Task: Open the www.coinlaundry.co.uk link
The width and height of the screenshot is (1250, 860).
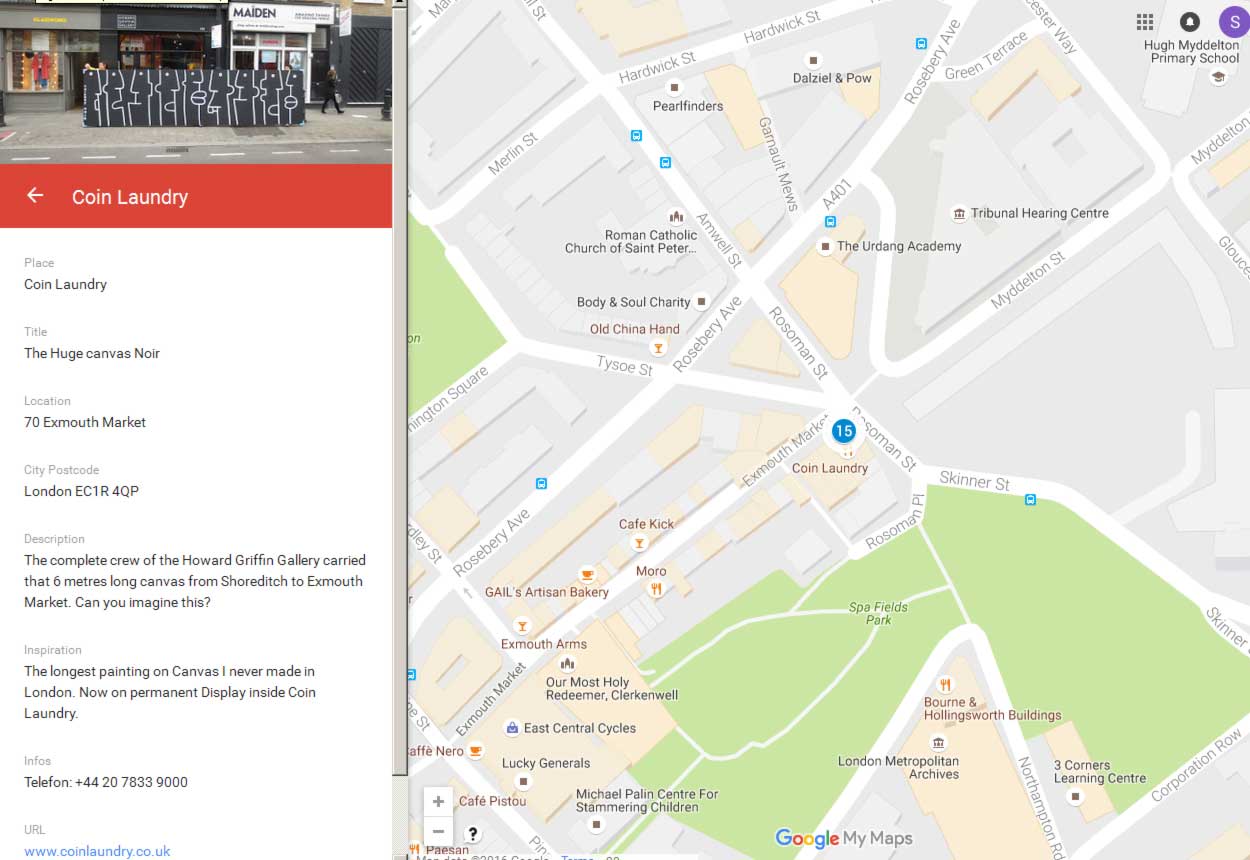Action: point(97,851)
